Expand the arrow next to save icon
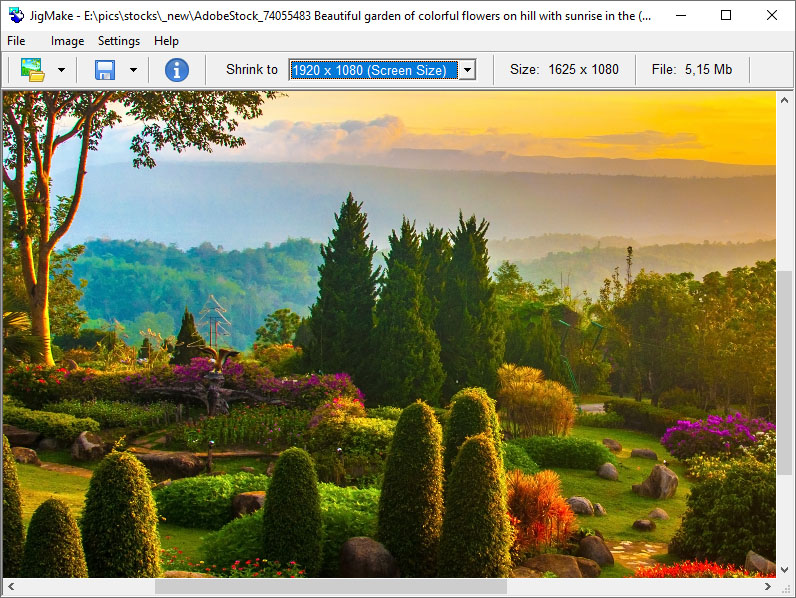796x598 pixels. tap(133, 70)
